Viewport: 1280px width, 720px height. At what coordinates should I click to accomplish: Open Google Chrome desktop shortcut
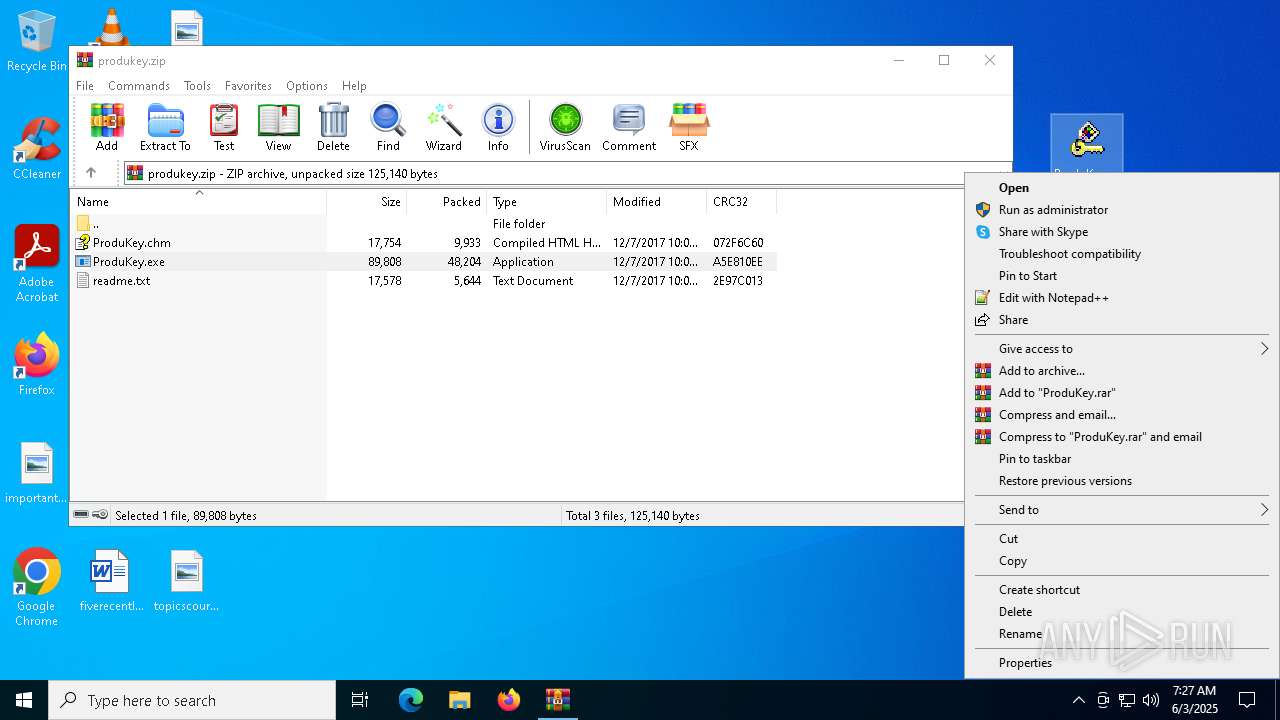(x=37, y=588)
